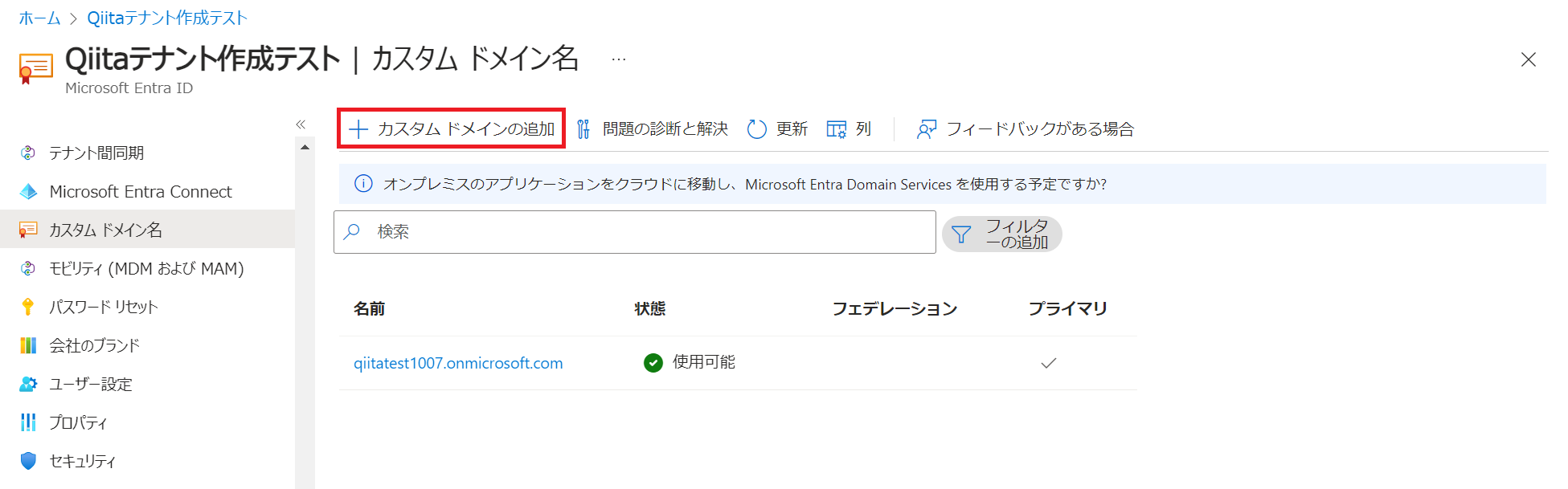1568x489 pixels.
Task: Click the filter funnel icon
Action: [x=961, y=234]
